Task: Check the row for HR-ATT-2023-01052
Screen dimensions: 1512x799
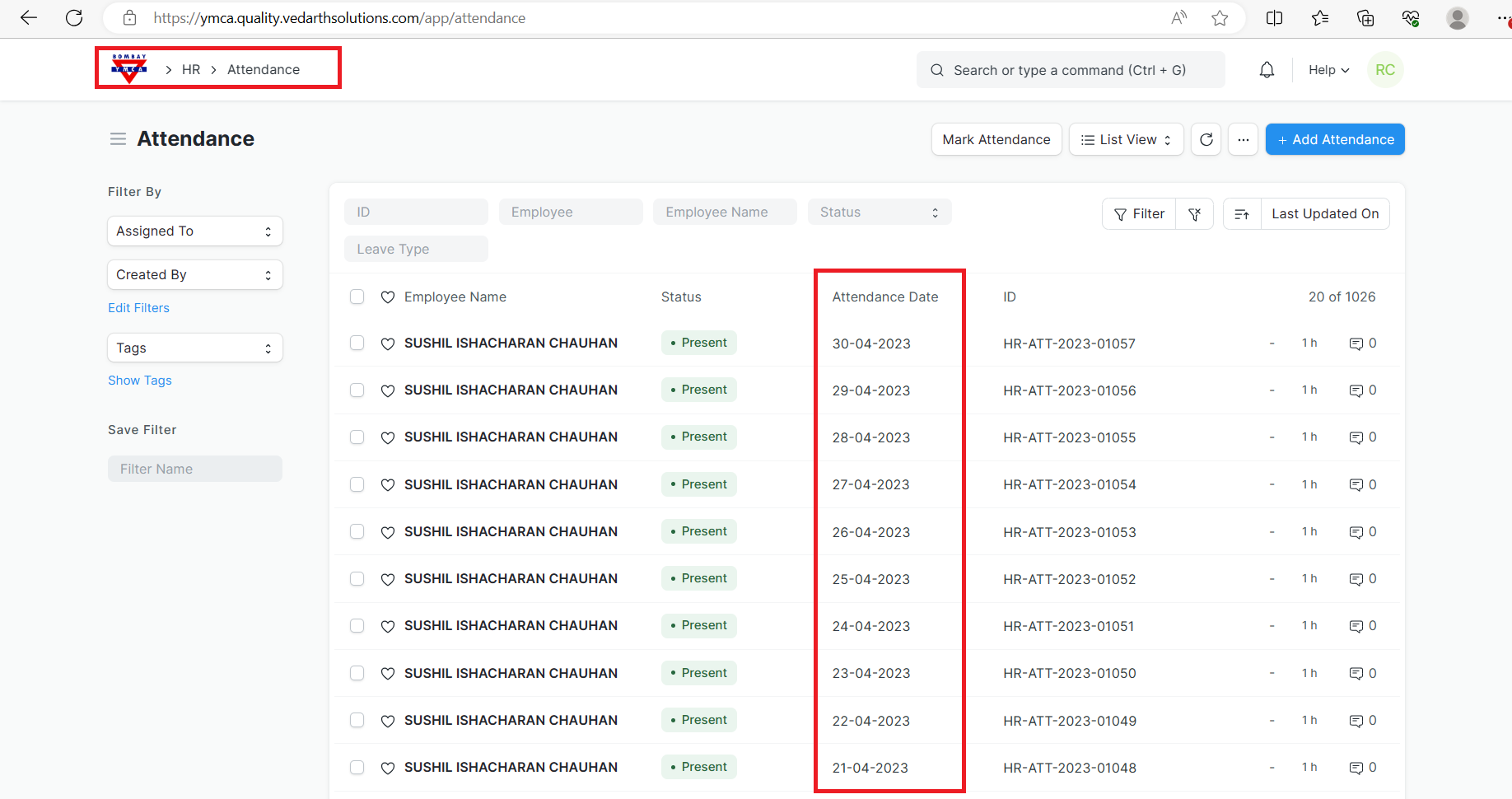Action: (x=357, y=579)
